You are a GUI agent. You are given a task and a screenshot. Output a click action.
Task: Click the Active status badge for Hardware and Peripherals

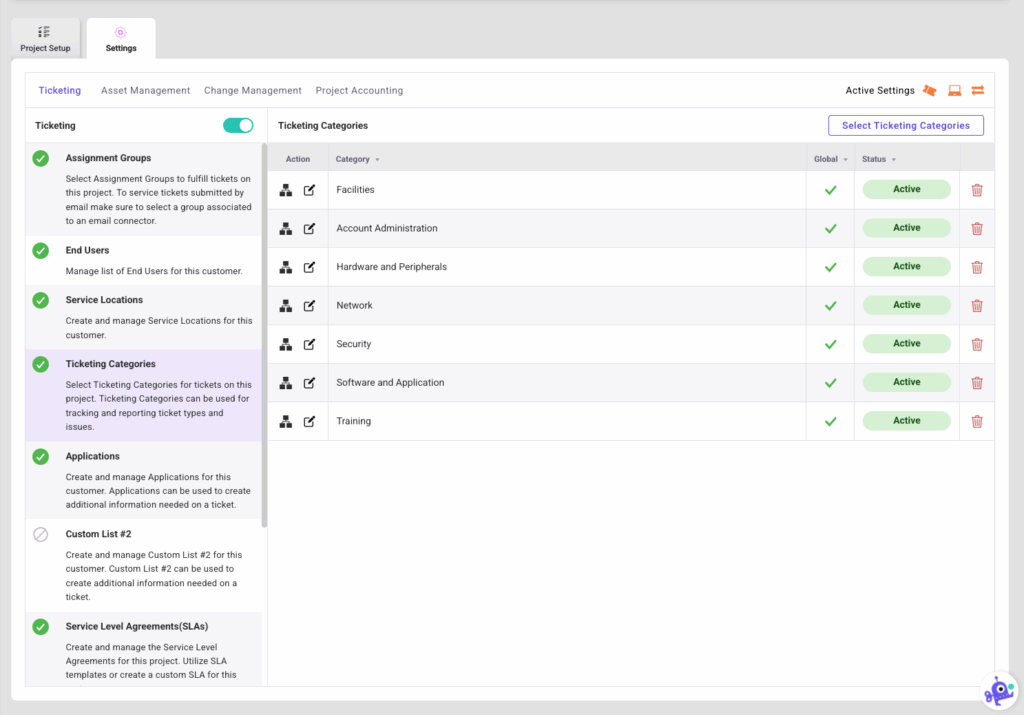pyautogui.click(x=905, y=266)
